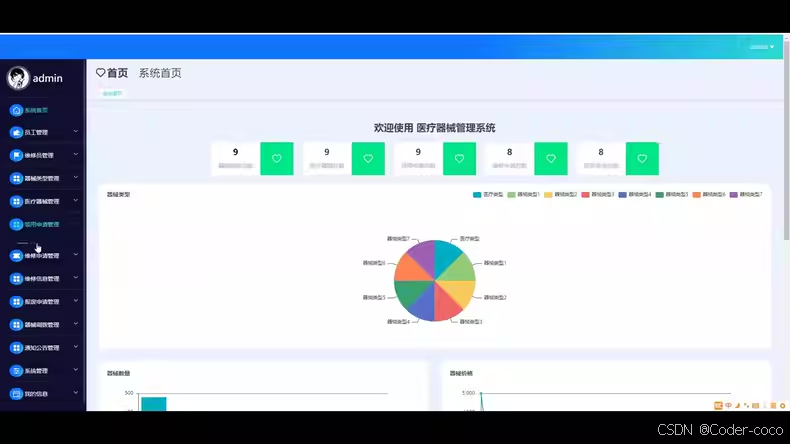Toggle 器械类型6 legend entry

pos(709,195)
